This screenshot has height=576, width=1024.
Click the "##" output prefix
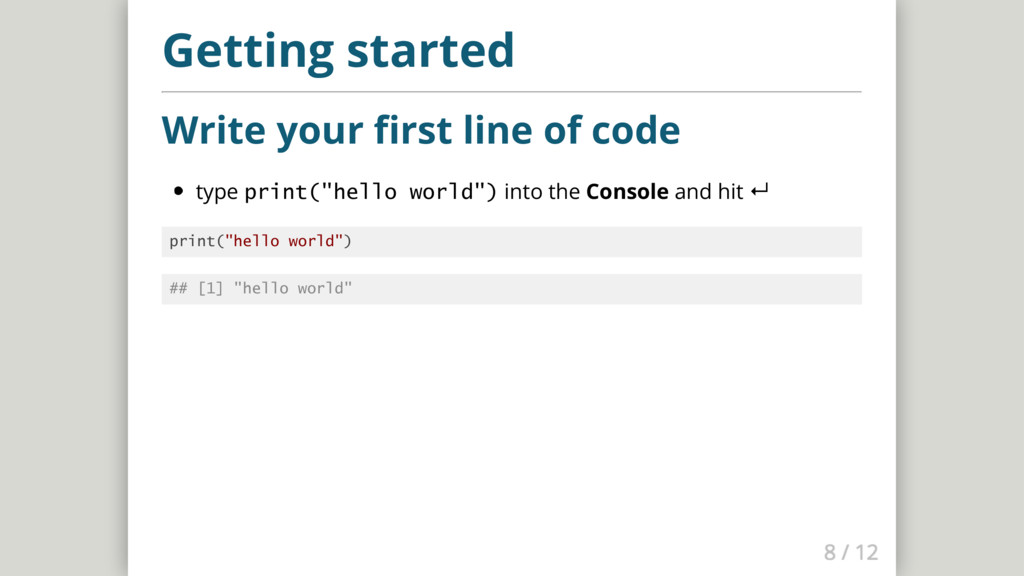(x=178, y=288)
